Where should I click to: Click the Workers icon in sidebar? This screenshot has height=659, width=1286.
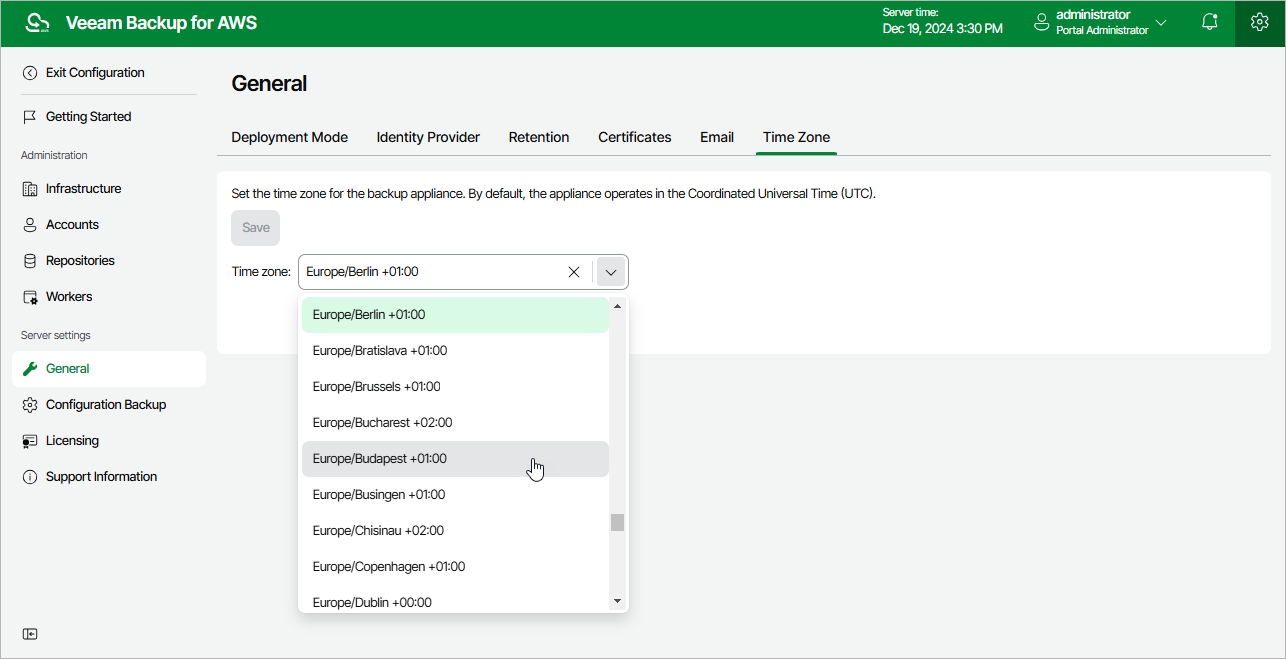click(30, 297)
